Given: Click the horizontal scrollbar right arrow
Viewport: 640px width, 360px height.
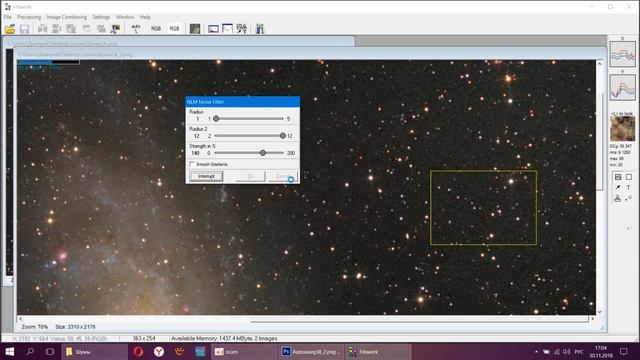Looking at the screenshot, I should [592, 319].
